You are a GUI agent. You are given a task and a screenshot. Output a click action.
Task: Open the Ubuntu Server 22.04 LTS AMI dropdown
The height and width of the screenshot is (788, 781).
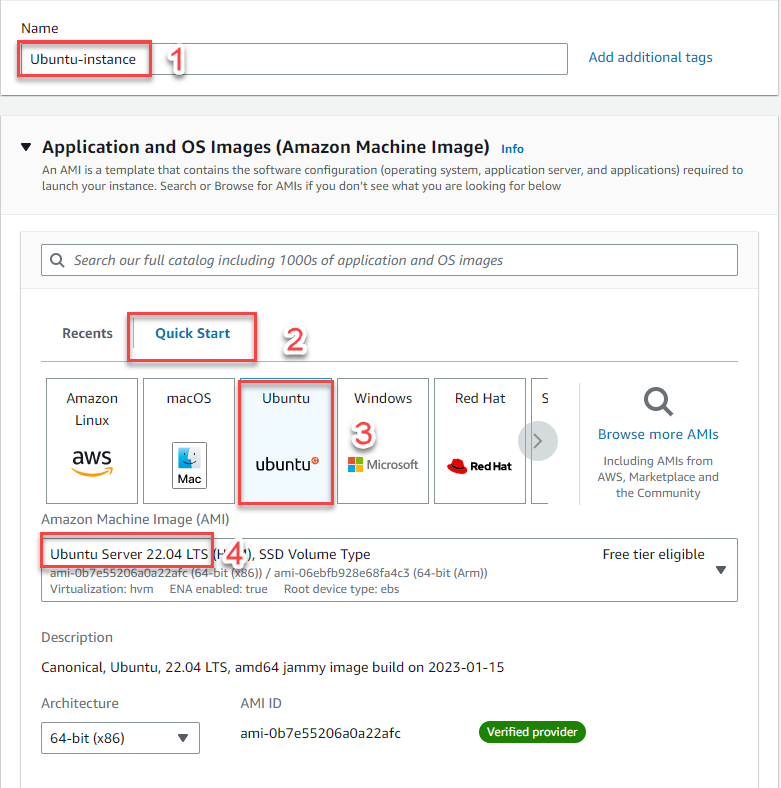click(x=389, y=570)
